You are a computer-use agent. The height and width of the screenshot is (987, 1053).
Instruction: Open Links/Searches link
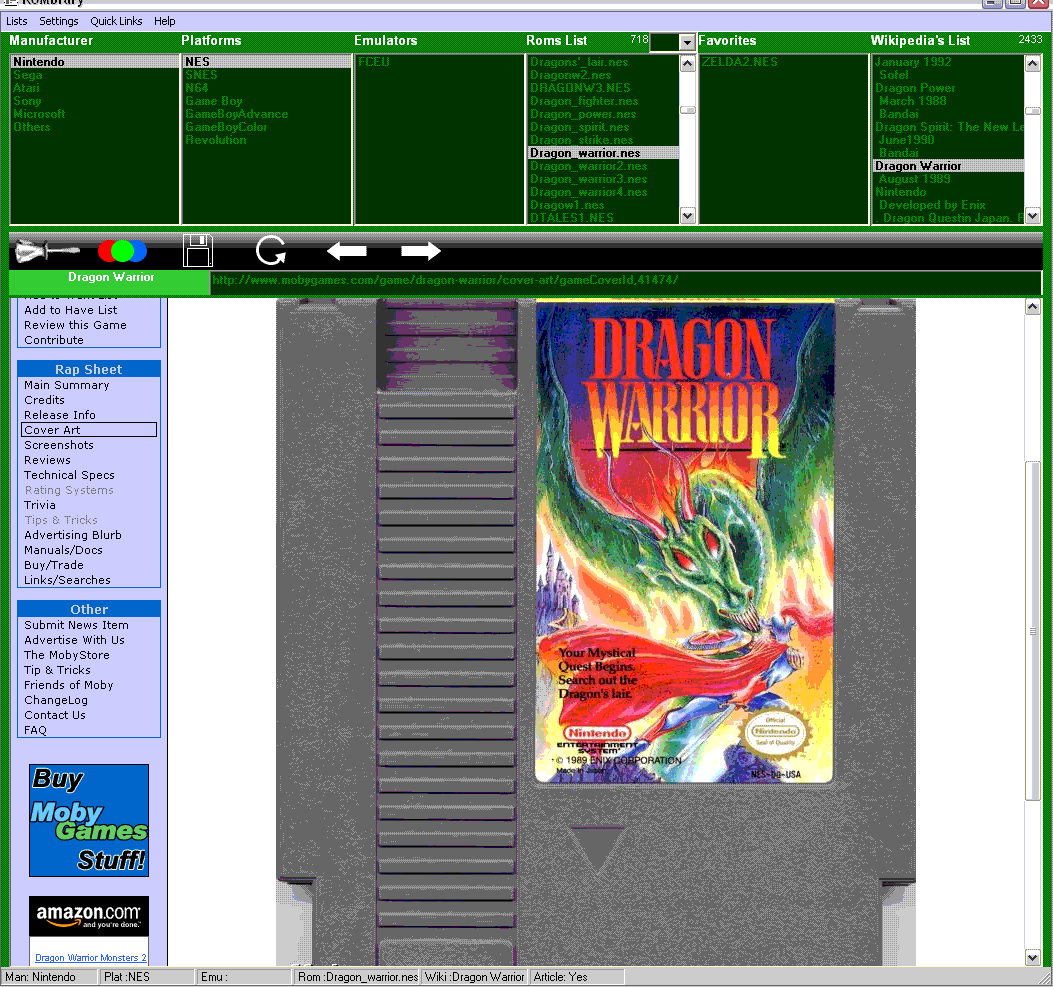click(67, 580)
